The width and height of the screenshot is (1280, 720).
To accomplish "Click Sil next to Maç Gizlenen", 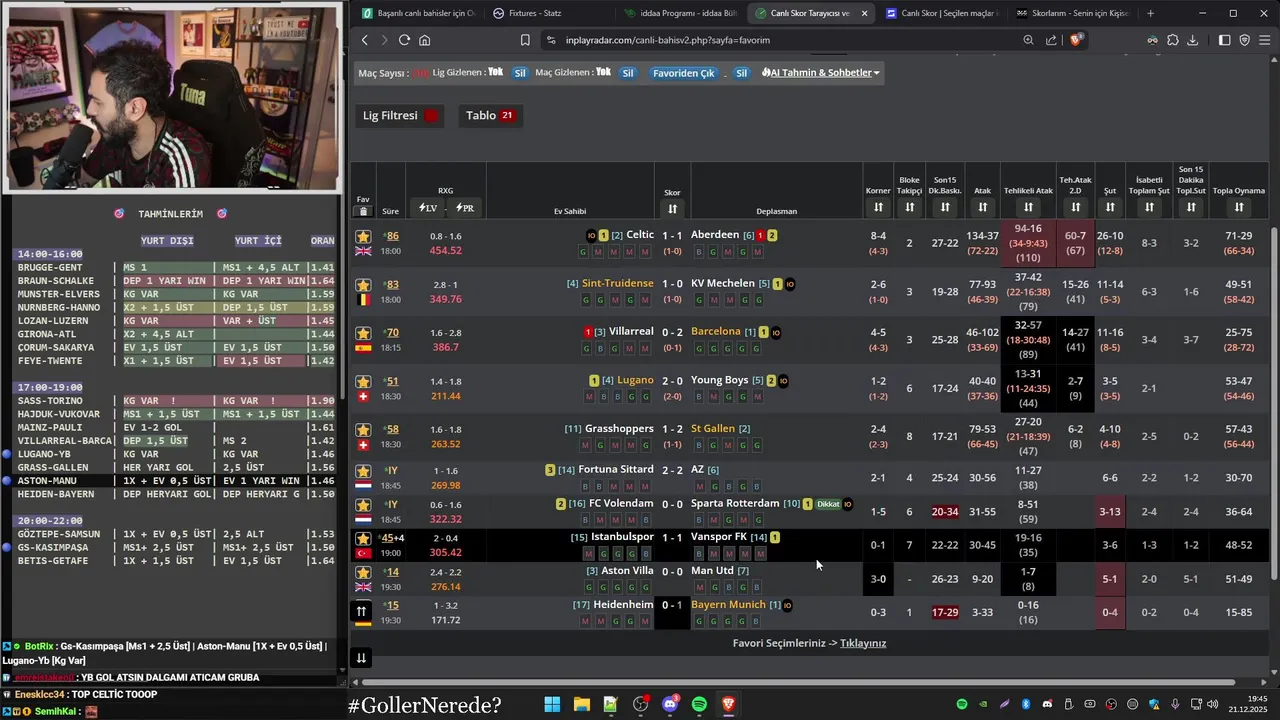I will click(628, 73).
